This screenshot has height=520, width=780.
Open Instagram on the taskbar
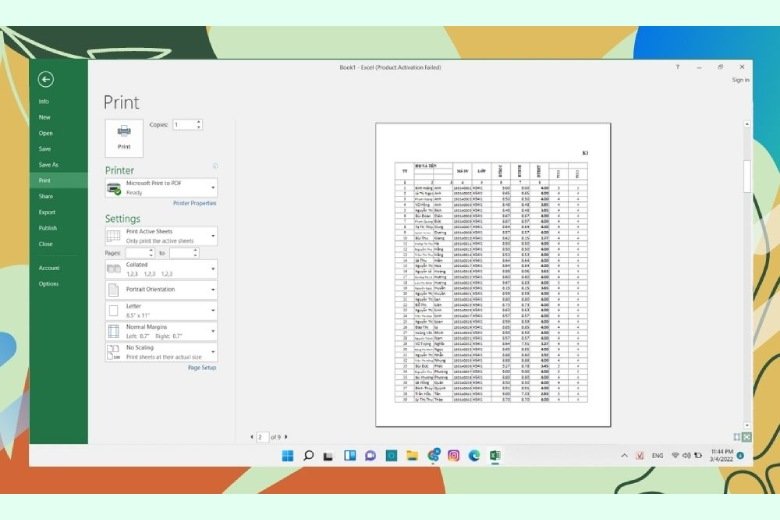click(453, 456)
